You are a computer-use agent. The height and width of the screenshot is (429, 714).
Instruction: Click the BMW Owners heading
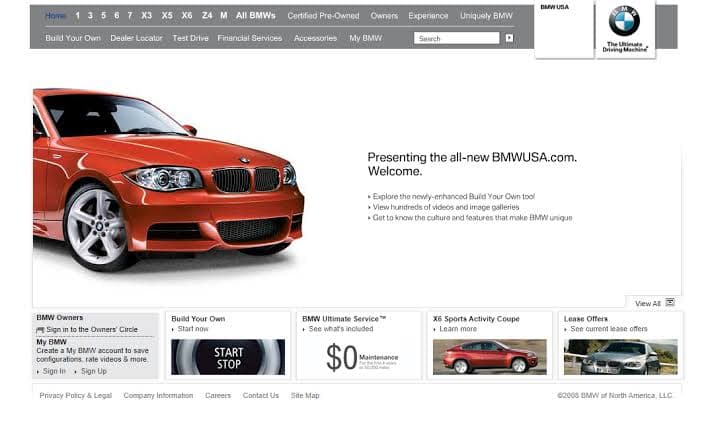point(60,317)
